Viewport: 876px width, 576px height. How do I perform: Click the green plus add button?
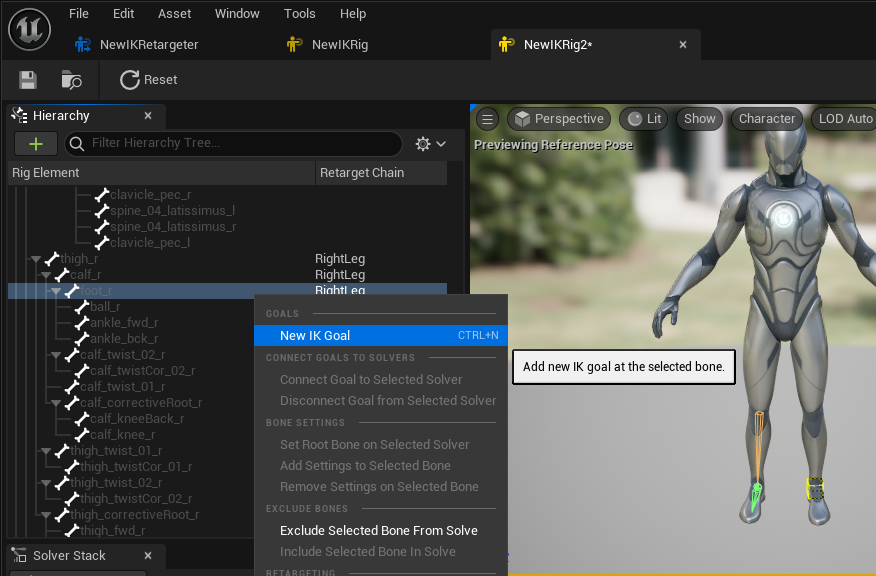coord(36,144)
